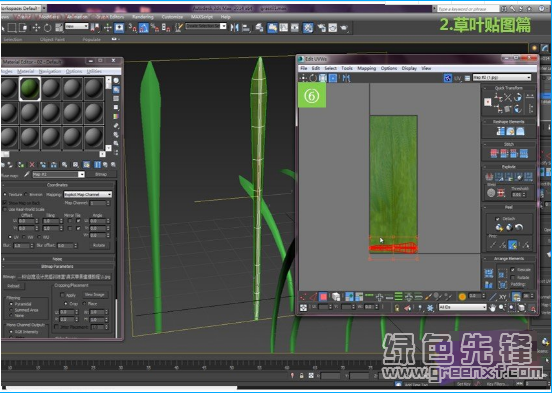
Task: Click the Reset Peel icon in Peel rollout
Action: [519, 227]
